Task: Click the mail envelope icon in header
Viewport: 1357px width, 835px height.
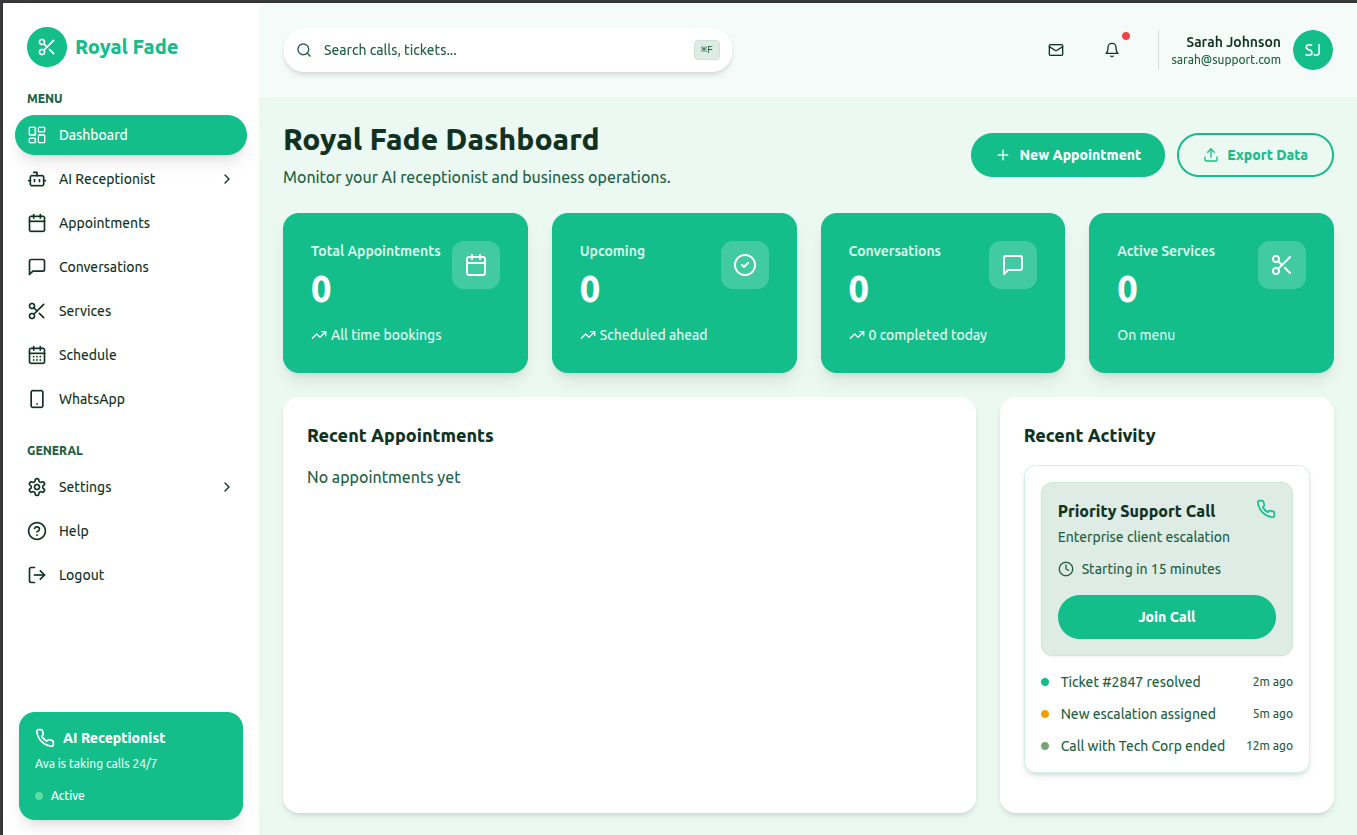Action: pyautogui.click(x=1056, y=50)
